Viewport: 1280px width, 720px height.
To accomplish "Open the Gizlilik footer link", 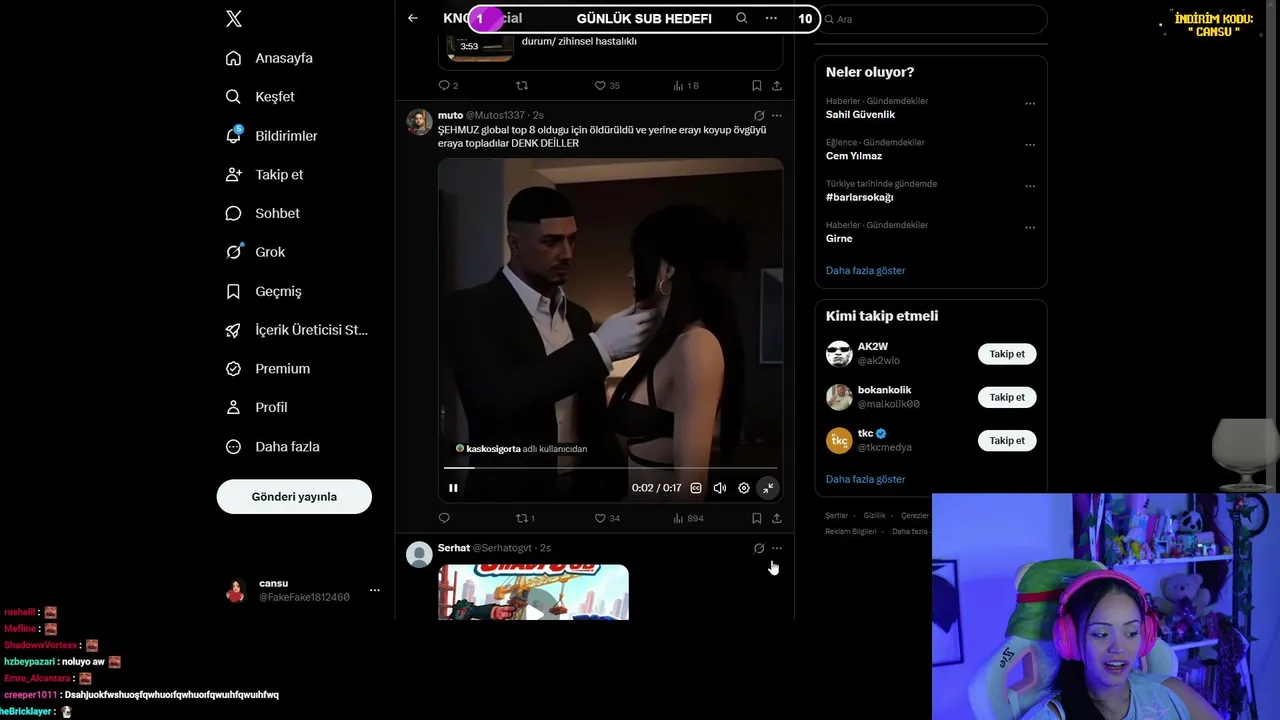I will point(874,516).
